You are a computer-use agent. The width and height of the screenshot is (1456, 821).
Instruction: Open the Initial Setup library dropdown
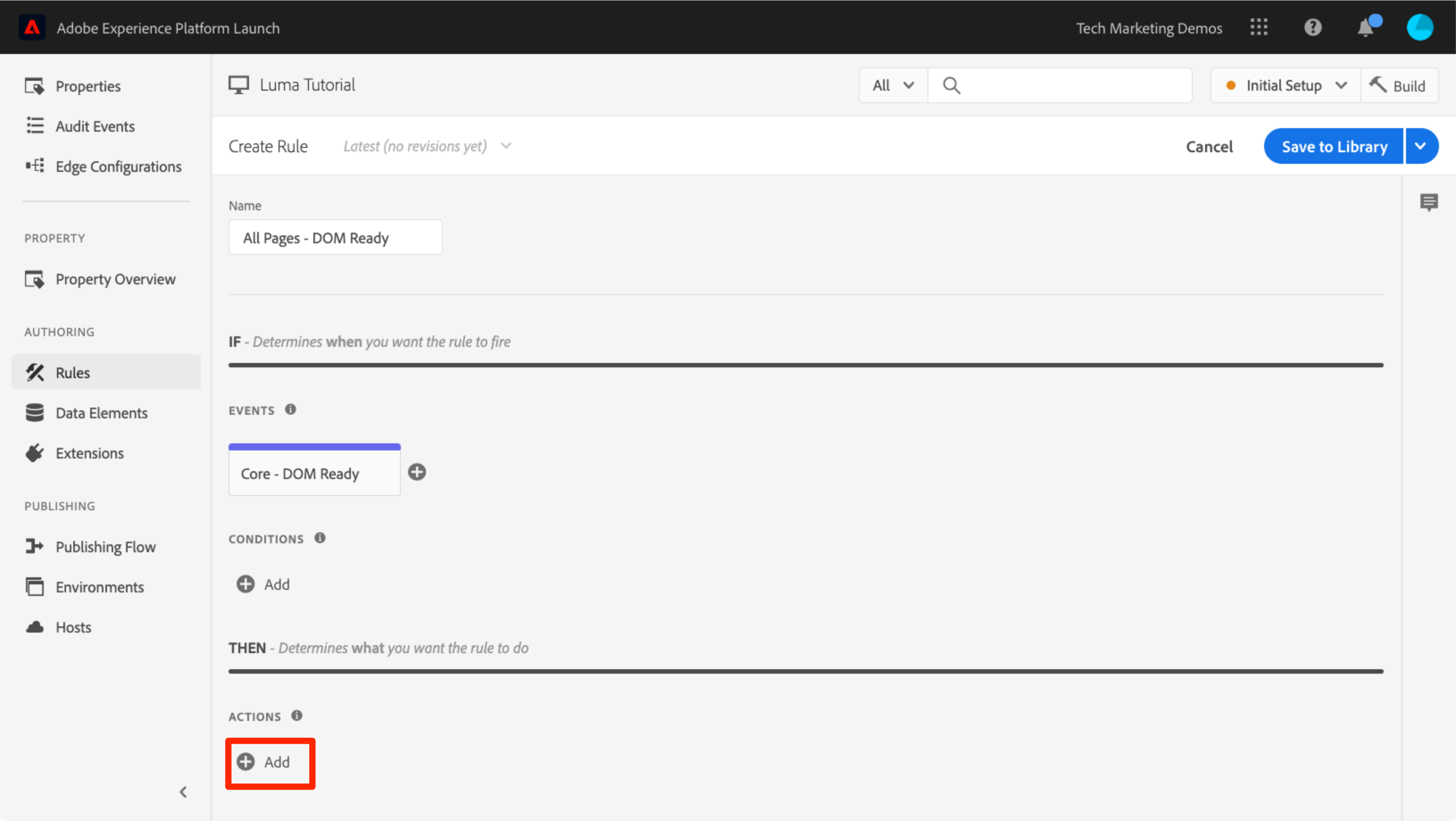(1285, 85)
